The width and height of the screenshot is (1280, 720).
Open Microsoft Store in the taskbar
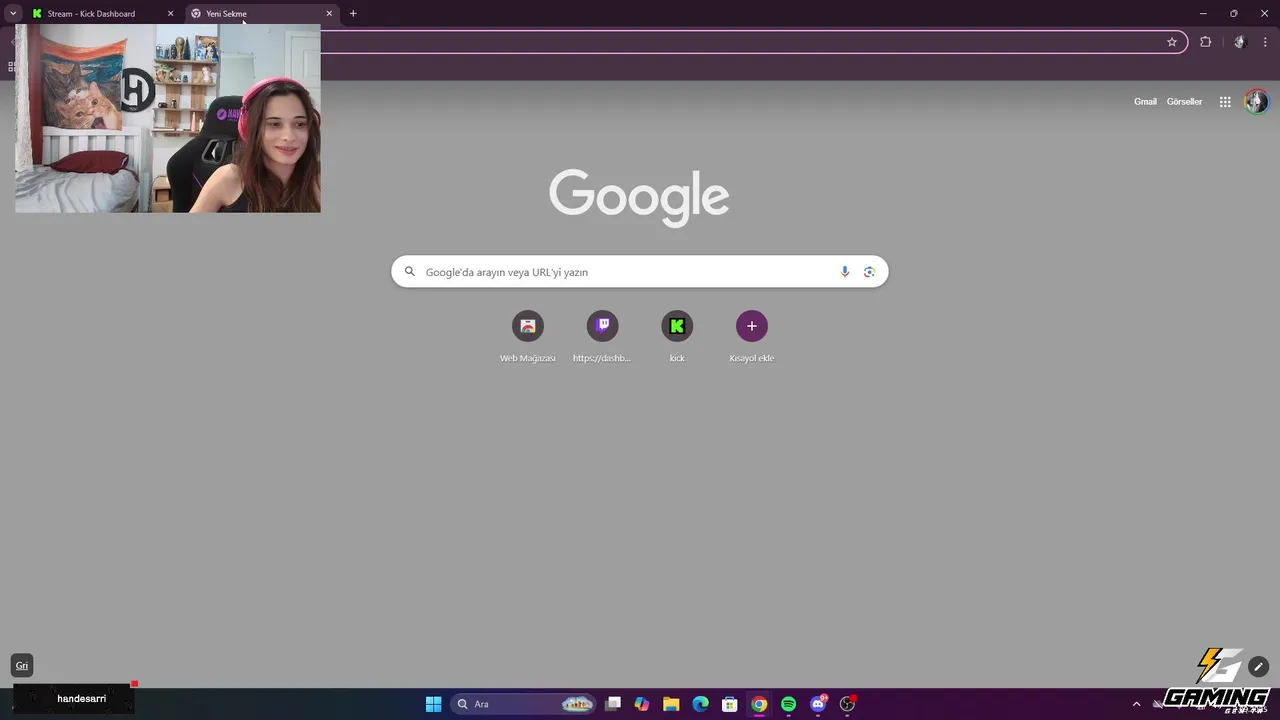(730, 704)
